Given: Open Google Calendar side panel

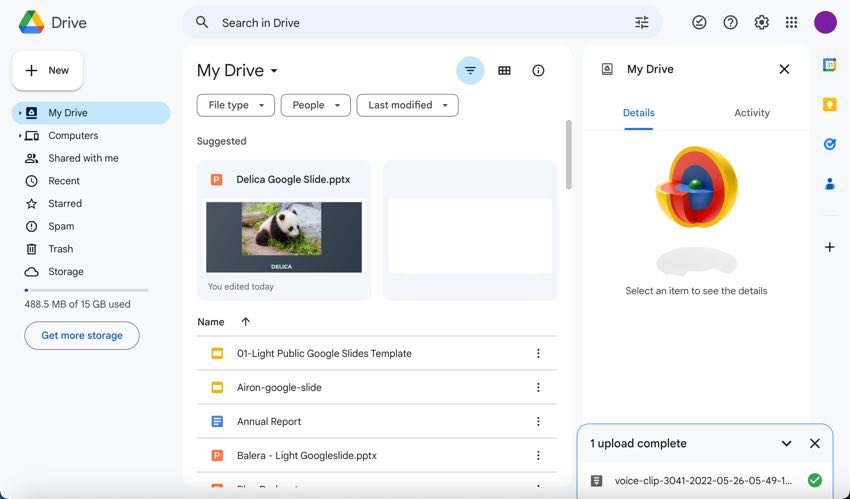Looking at the screenshot, I should coord(829,65).
